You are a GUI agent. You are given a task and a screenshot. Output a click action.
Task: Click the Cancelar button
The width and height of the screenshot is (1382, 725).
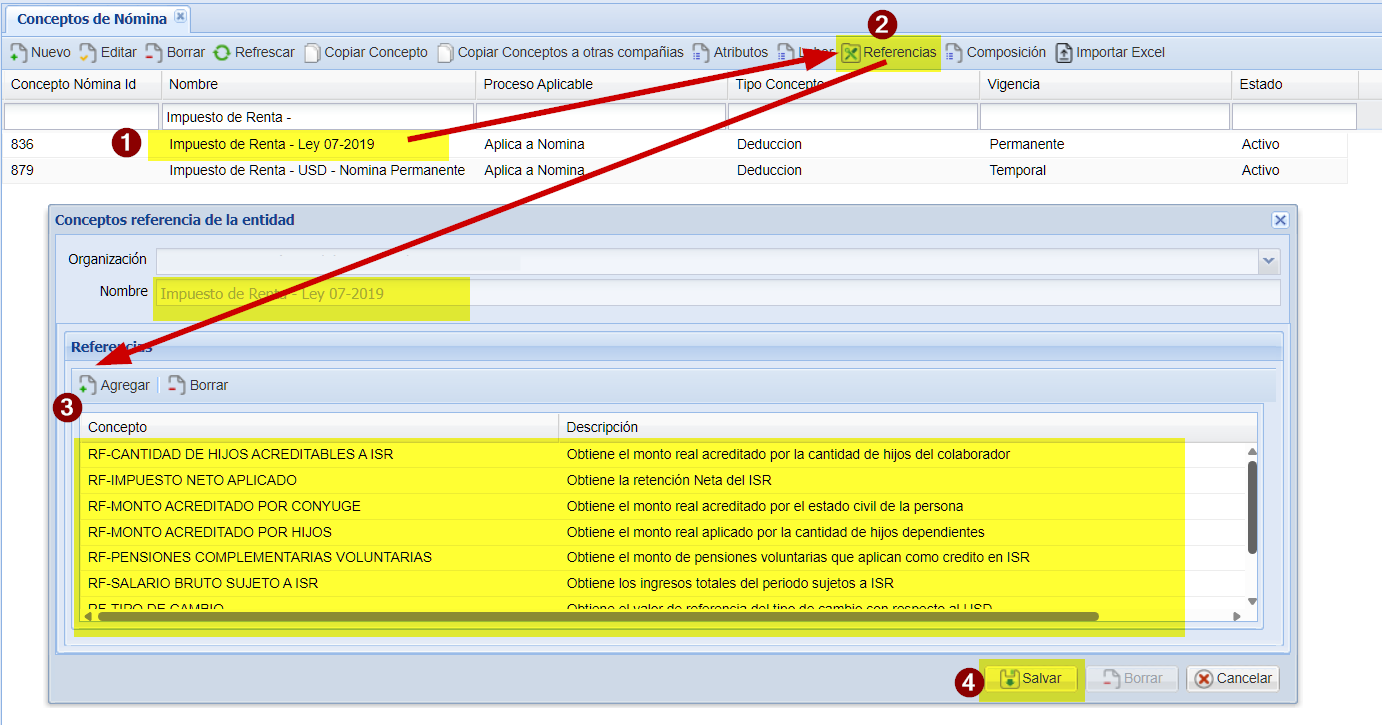coord(1232,678)
